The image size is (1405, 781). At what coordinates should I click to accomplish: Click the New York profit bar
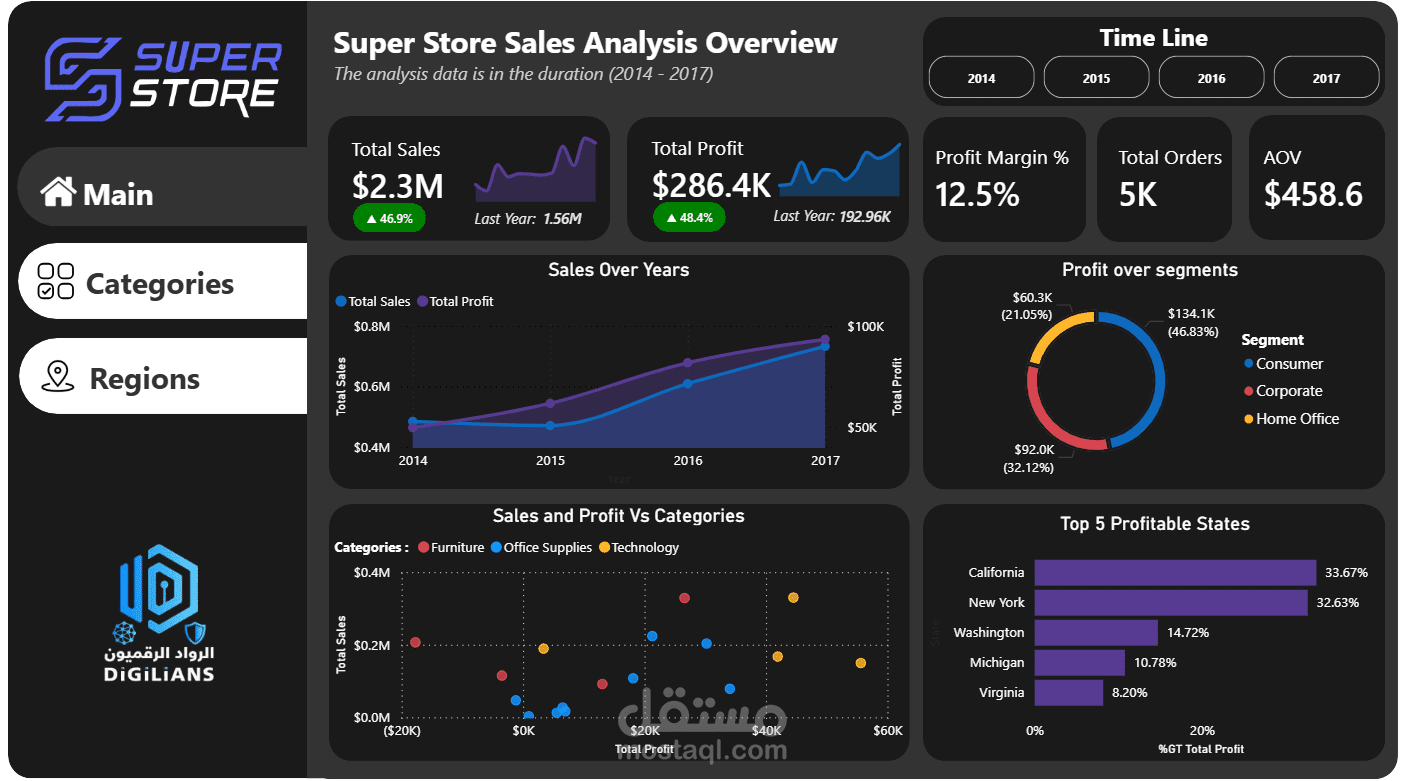1171,602
